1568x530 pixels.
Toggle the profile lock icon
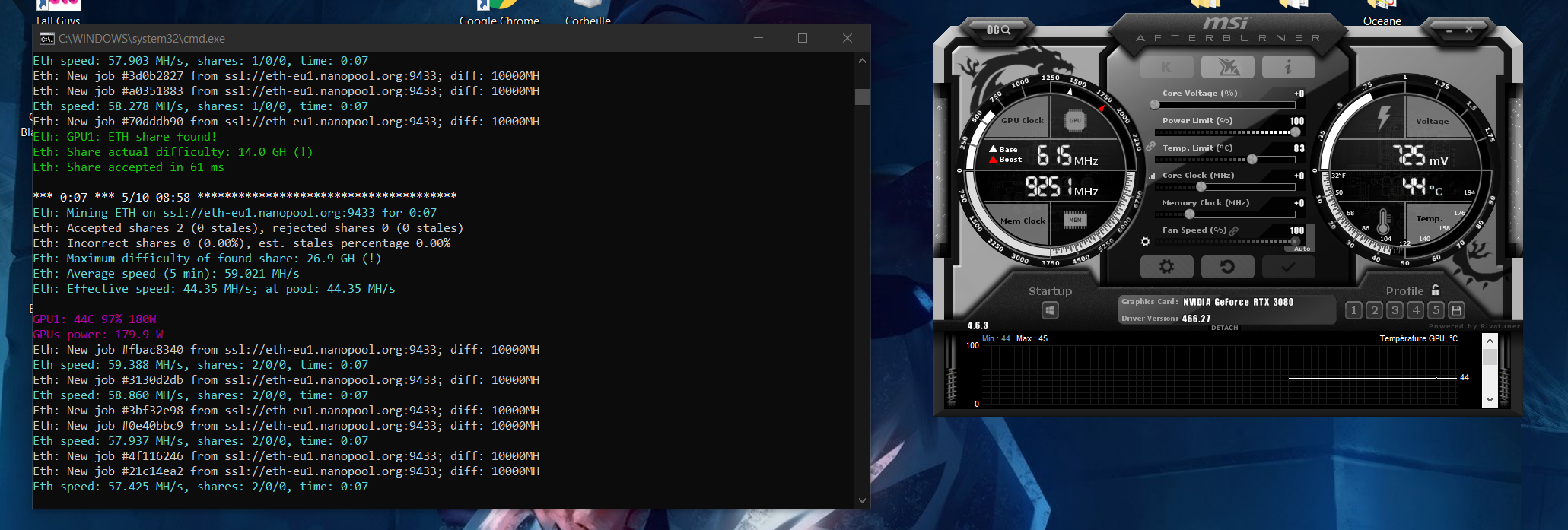1436,290
